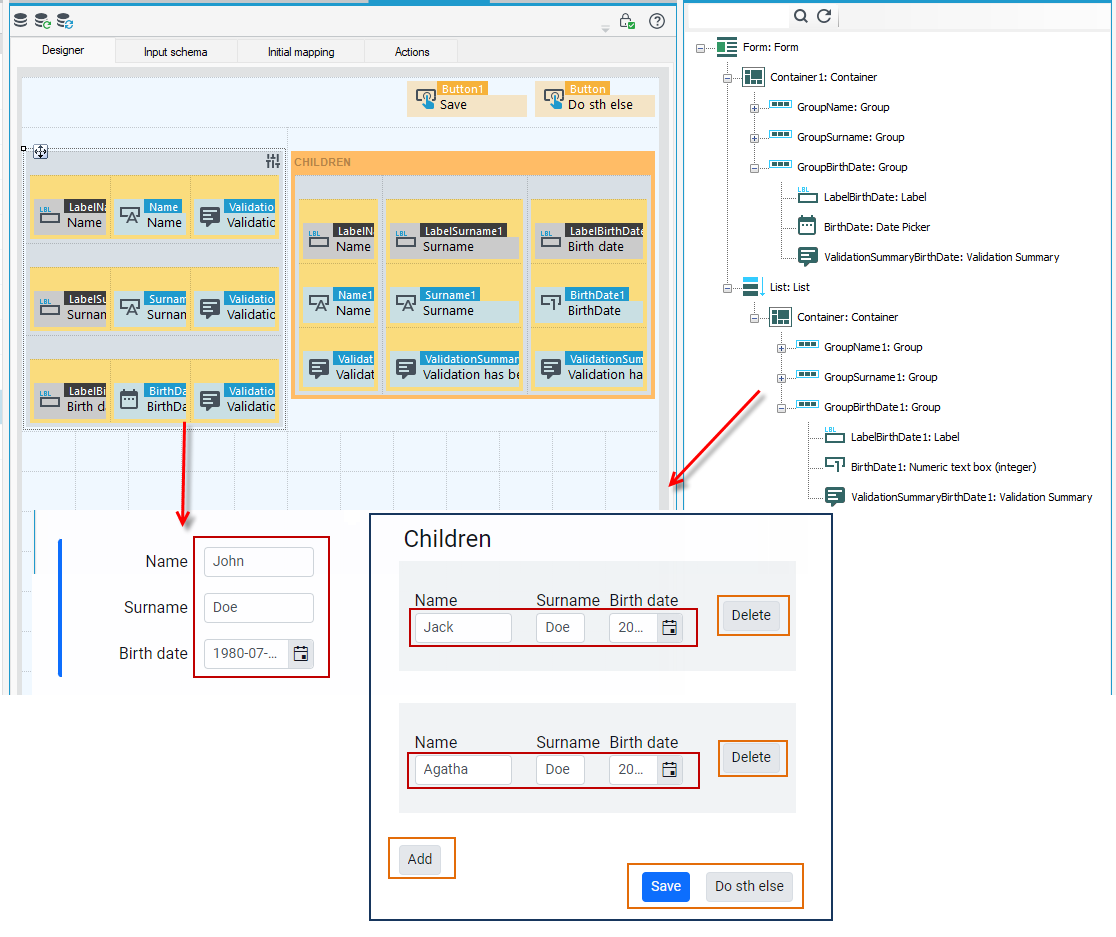The image size is (1116, 937).
Task: Collapse the Container1 node in the tree
Action: (727, 78)
